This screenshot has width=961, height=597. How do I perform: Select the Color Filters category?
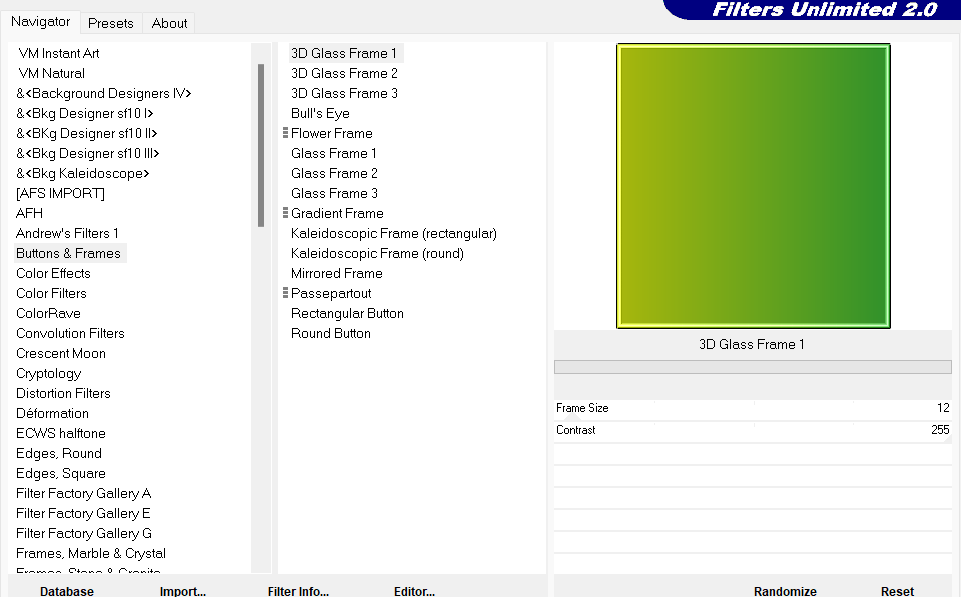[51, 293]
